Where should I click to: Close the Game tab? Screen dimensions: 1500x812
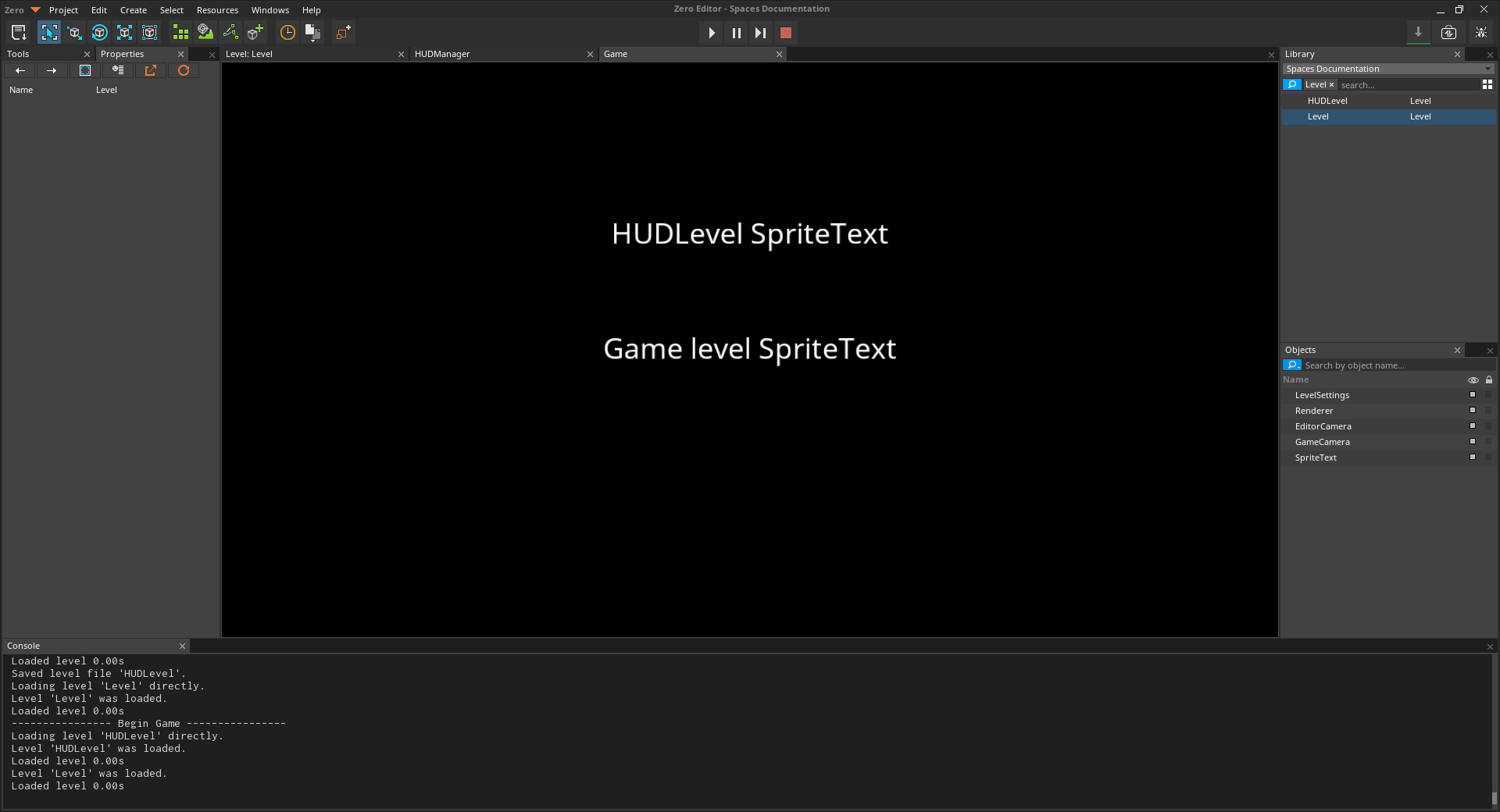tap(779, 54)
